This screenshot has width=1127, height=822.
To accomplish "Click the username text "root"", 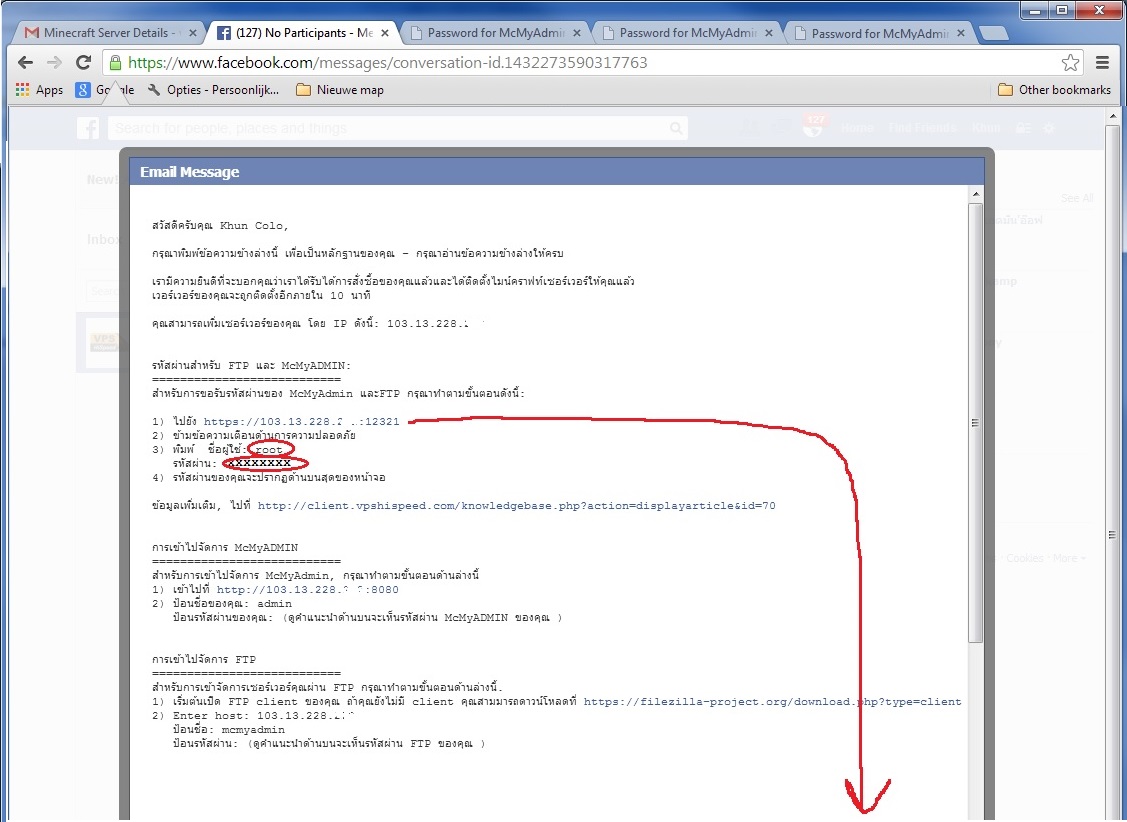I will pos(269,450).
